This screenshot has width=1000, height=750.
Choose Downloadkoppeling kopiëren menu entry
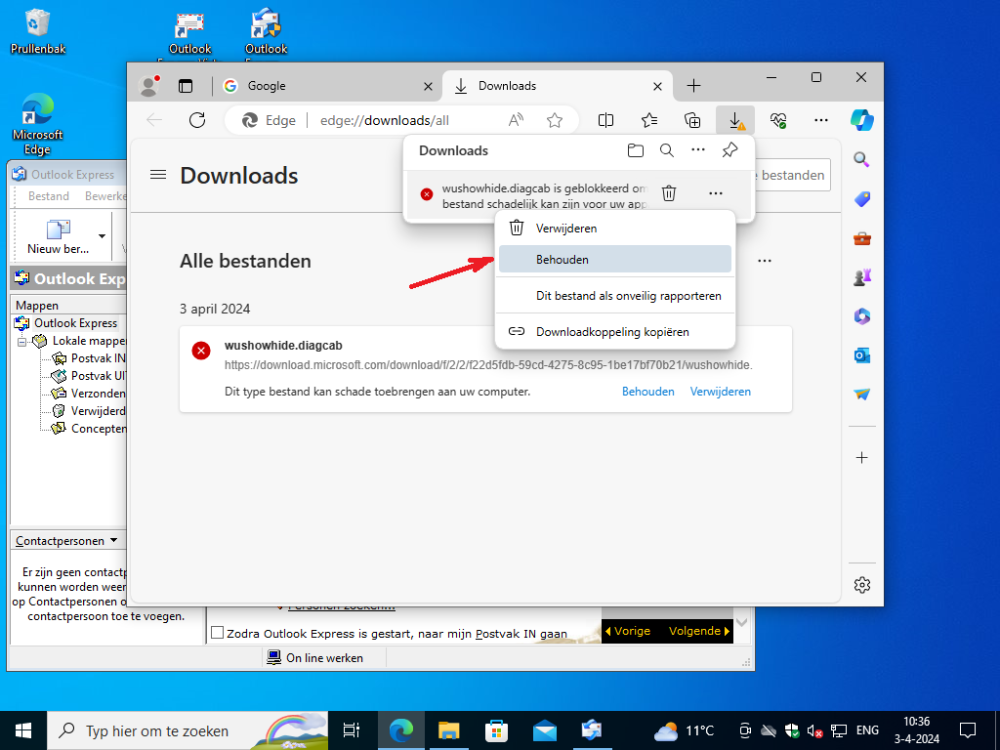(x=614, y=331)
